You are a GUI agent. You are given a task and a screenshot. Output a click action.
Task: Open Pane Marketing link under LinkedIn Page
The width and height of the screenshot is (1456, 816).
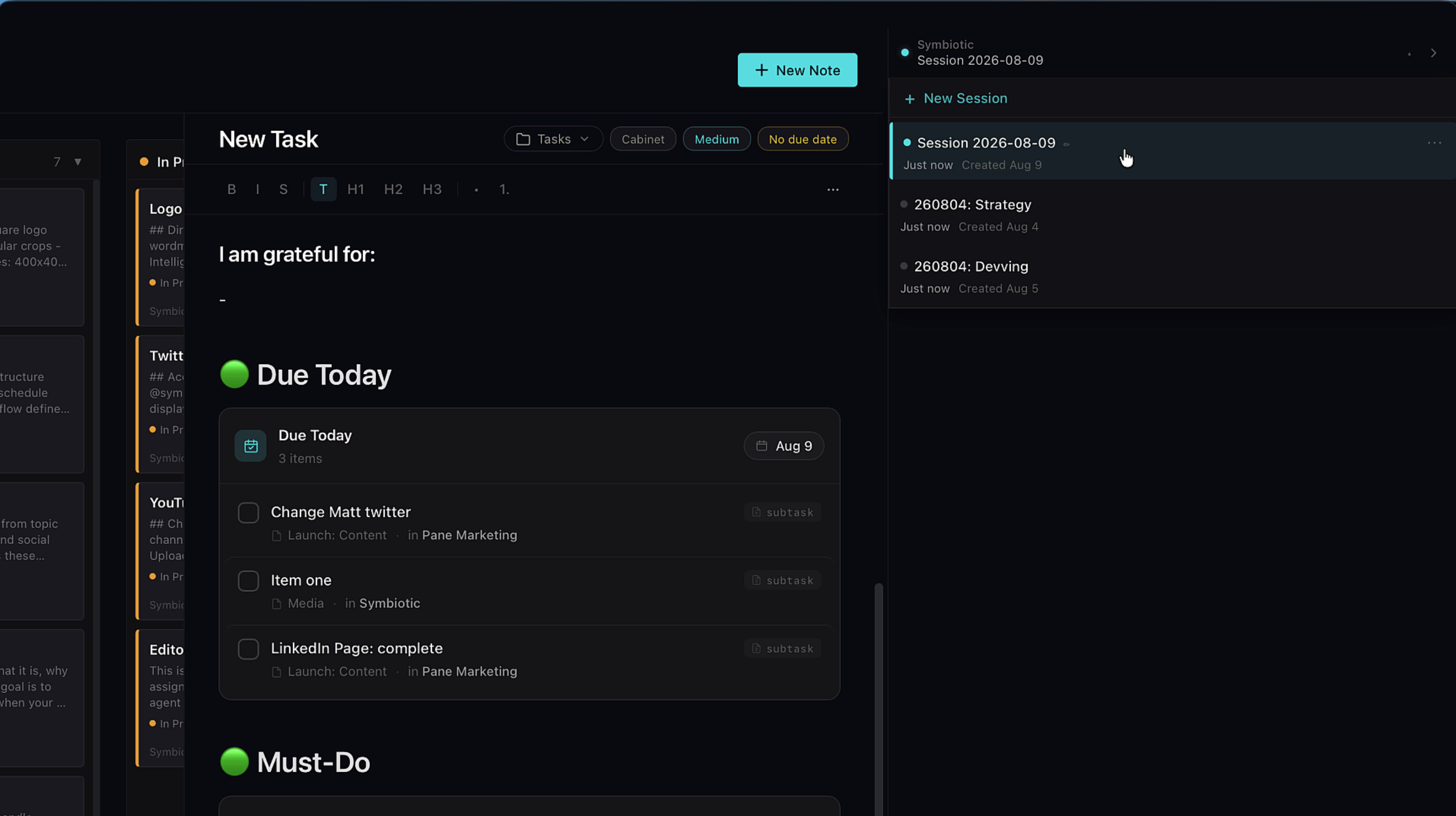[x=469, y=672]
